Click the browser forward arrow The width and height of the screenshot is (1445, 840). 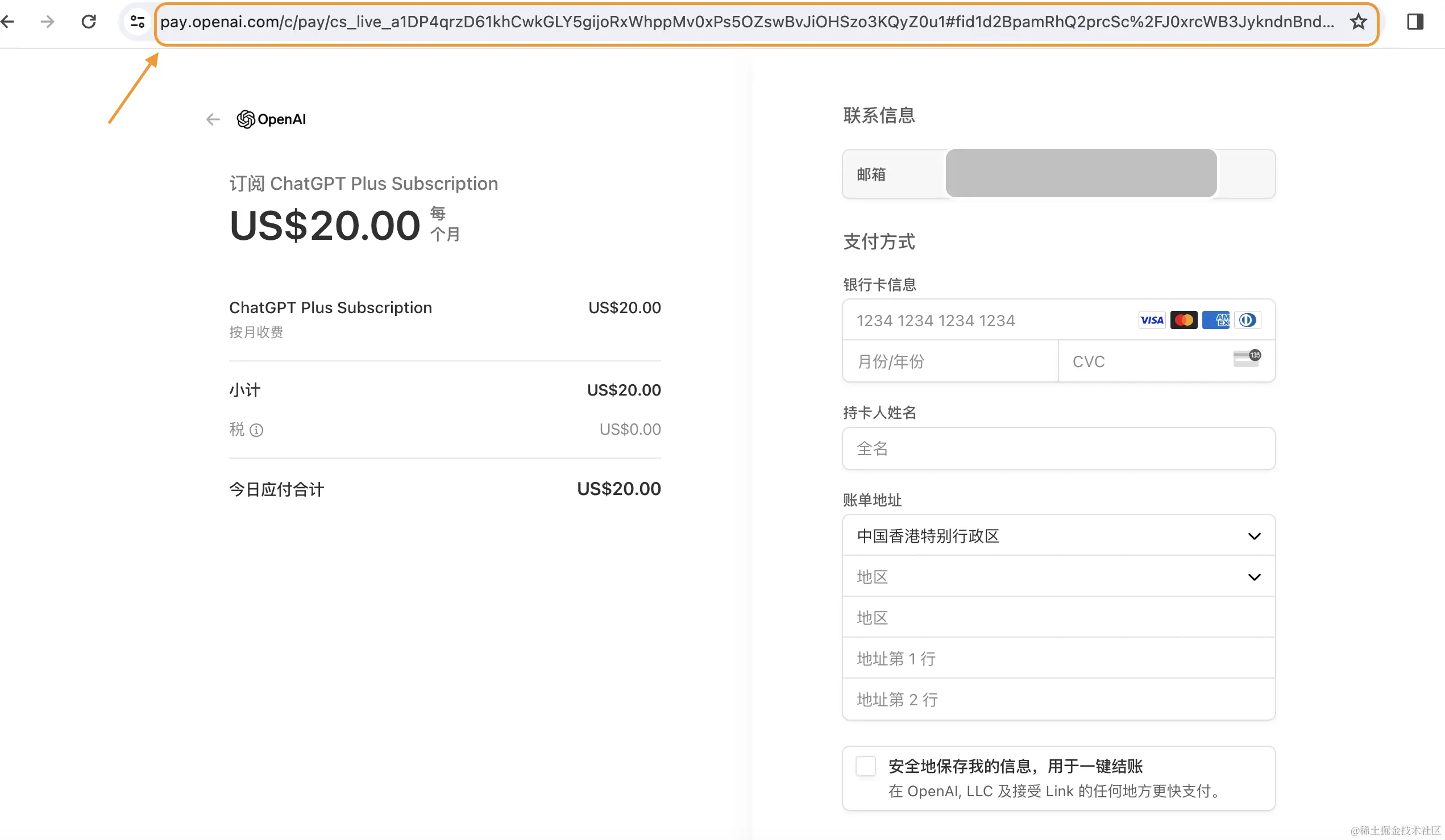coord(48,22)
